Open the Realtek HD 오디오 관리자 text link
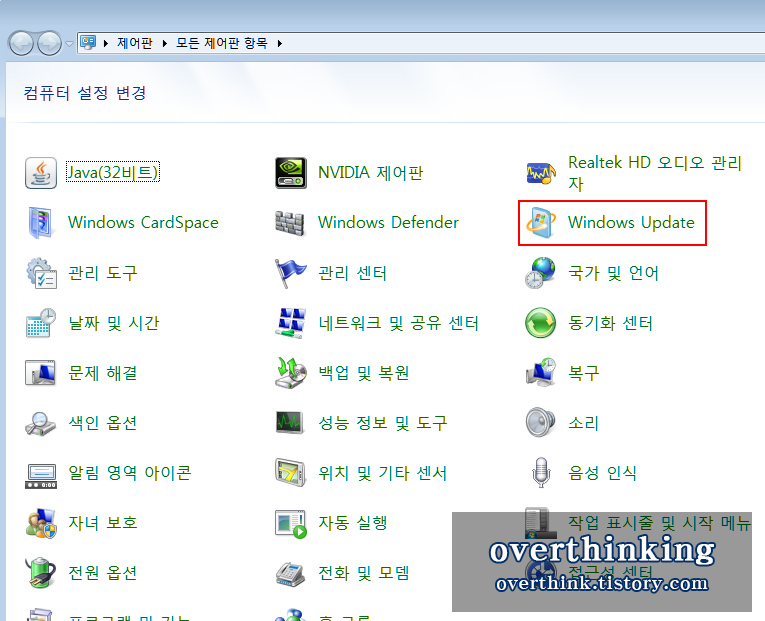 coord(655,173)
